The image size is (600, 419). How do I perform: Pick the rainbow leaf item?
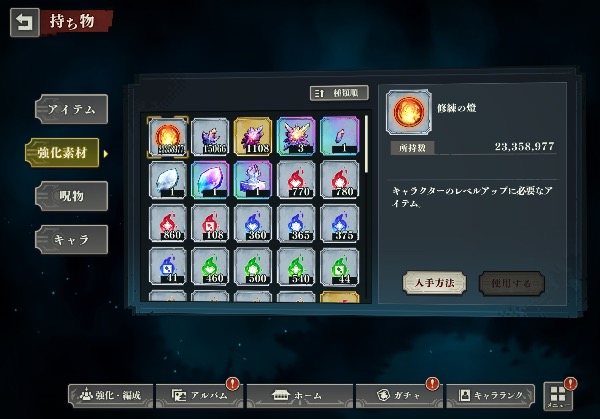(x=210, y=180)
